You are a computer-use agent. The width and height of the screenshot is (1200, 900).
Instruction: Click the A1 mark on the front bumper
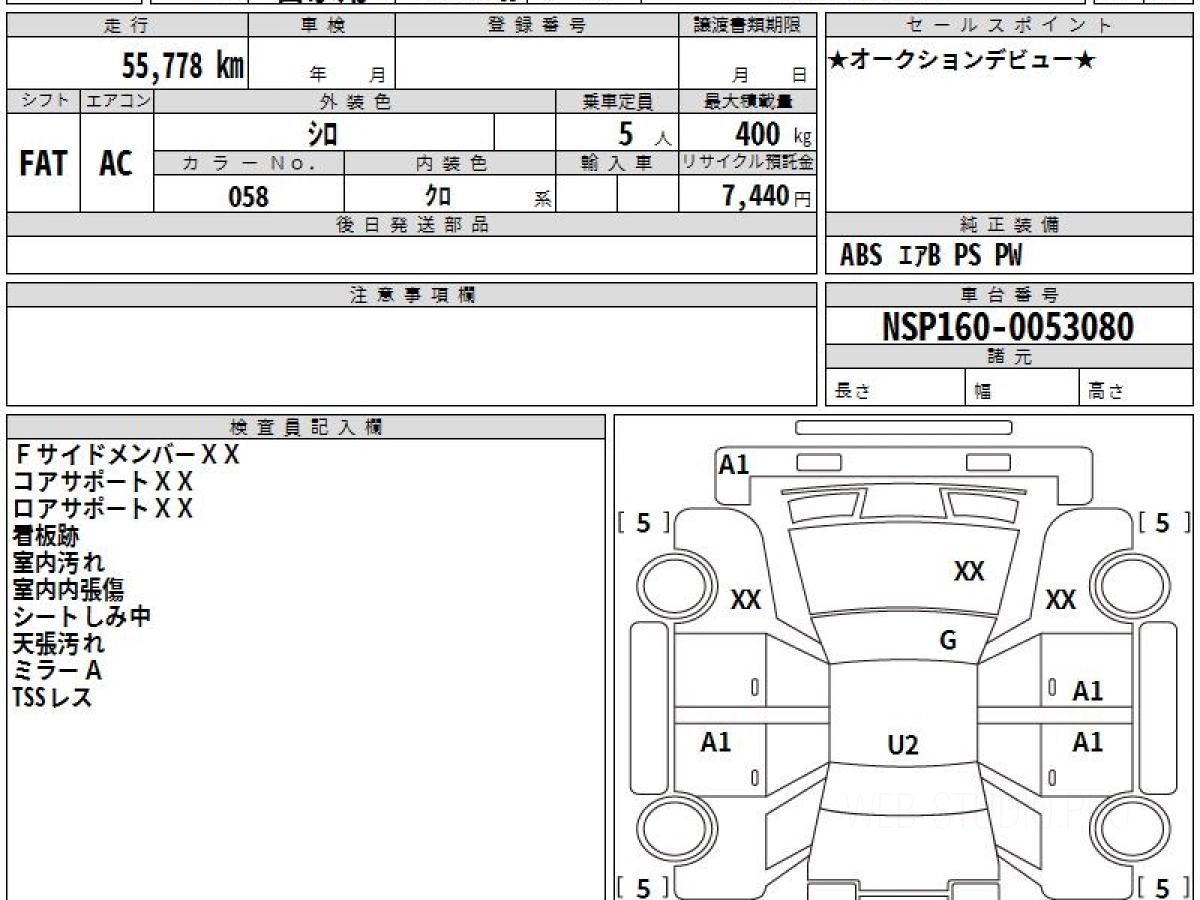[734, 464]
